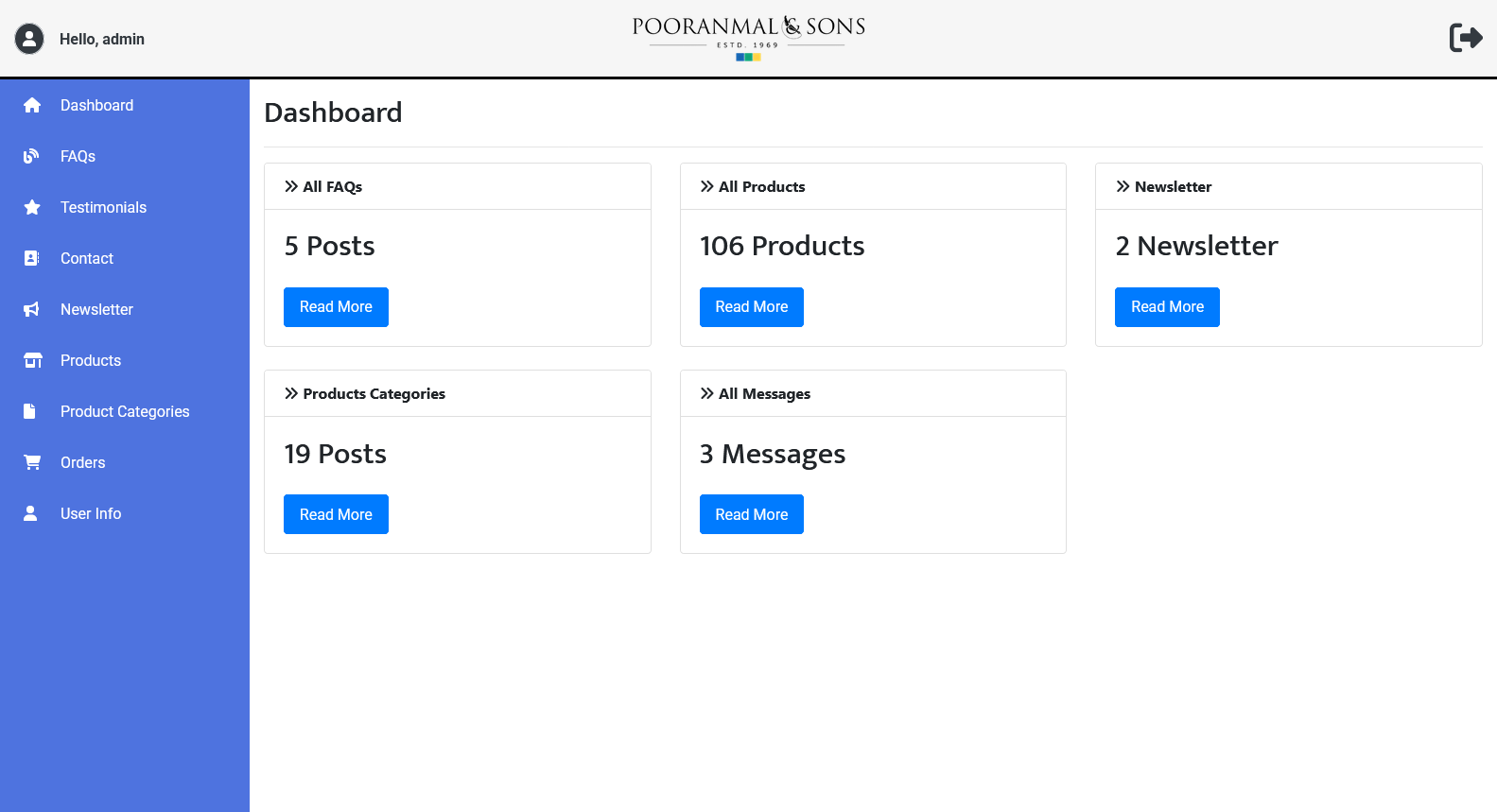Viewport: 1497px width, 812px height.
Task: Click the Pooranmal & Sons logo
Action: [748, 38]
